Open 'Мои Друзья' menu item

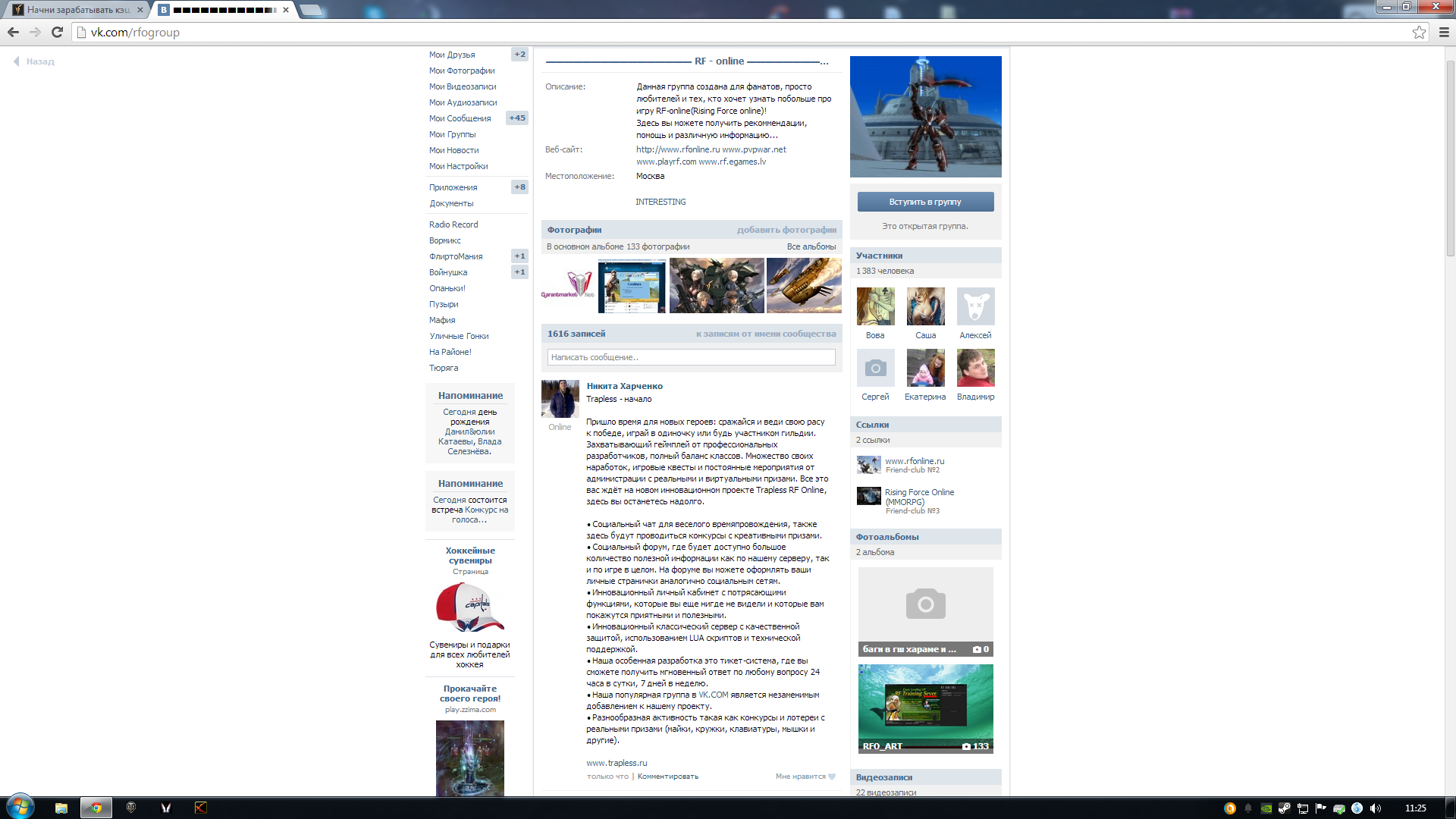point(452,55)
